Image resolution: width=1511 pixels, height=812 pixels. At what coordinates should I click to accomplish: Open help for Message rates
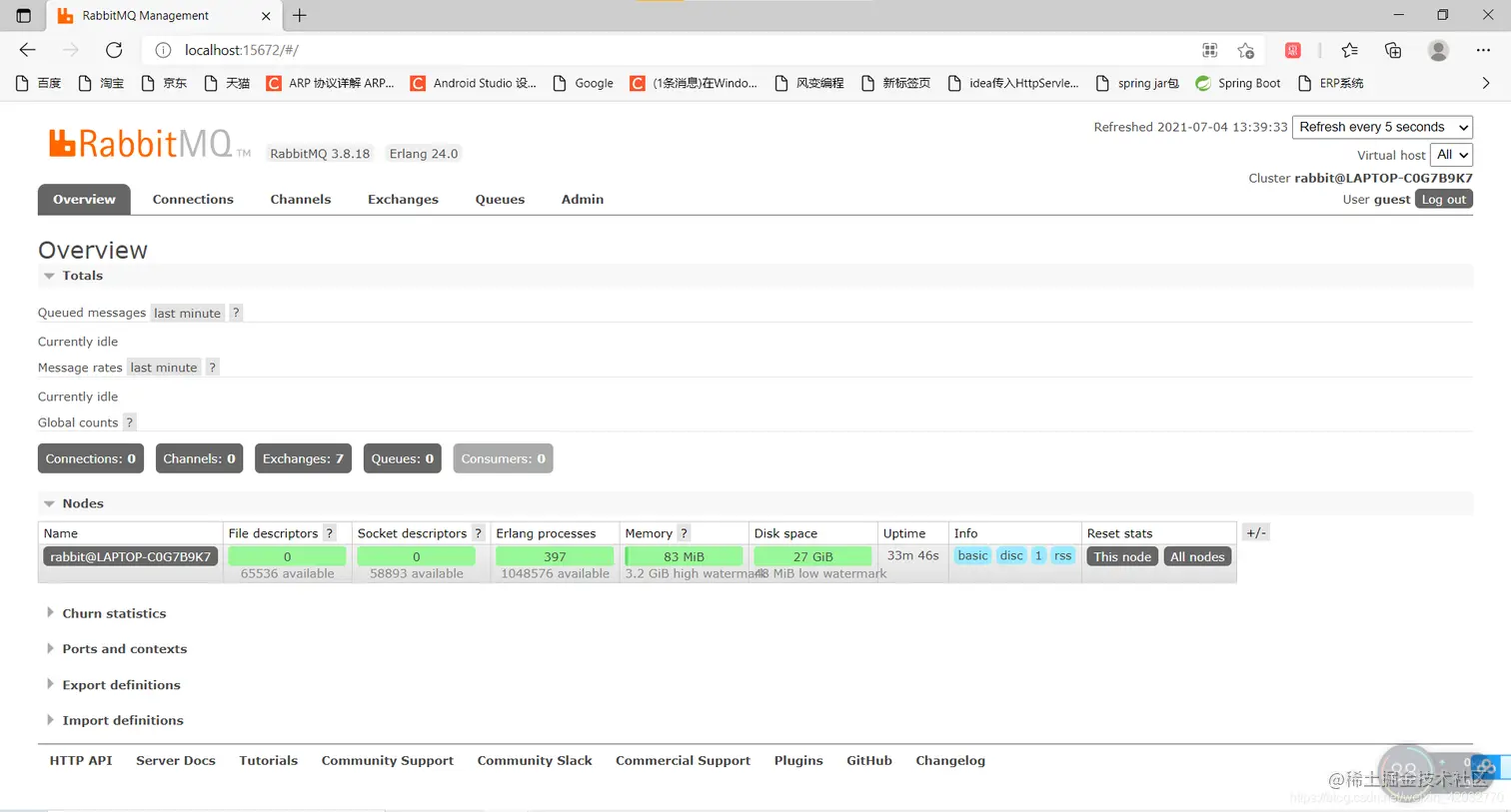[x=212, y=368]
